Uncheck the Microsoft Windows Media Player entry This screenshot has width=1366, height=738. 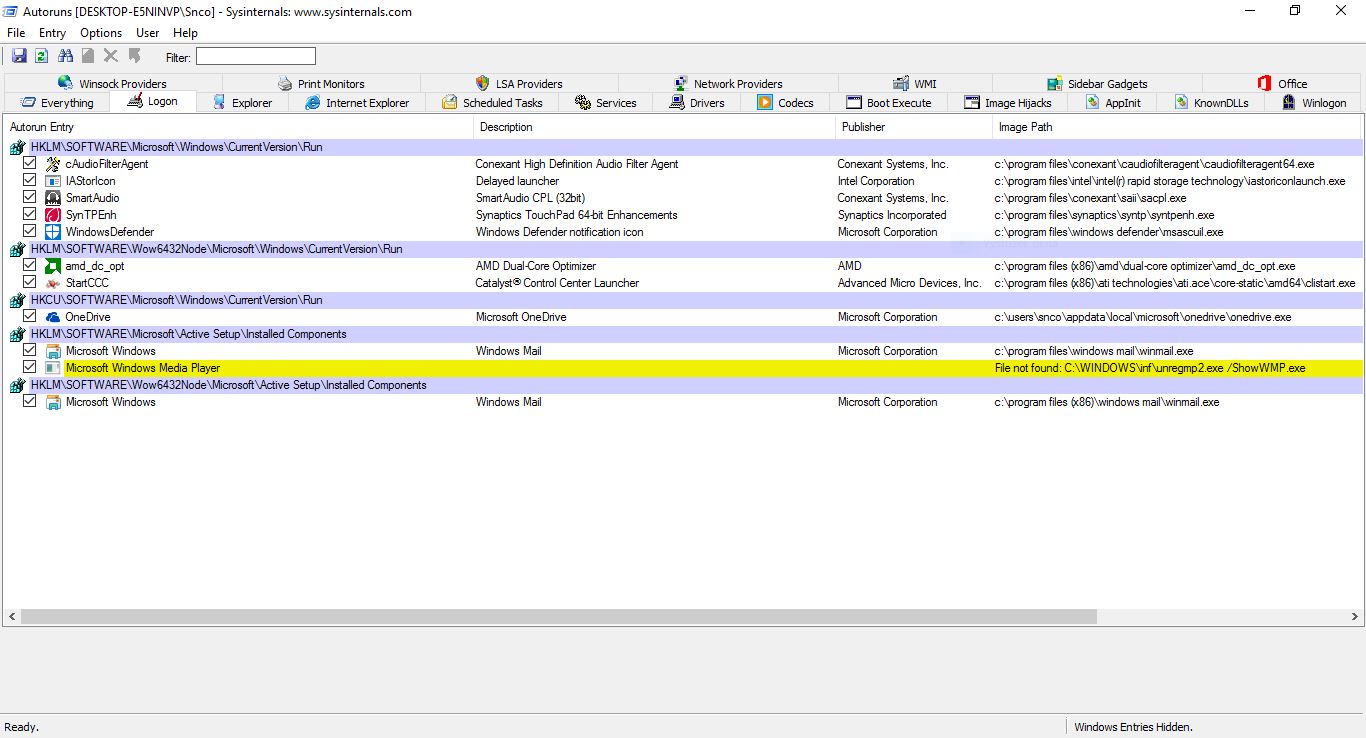[x=30, y=367]
